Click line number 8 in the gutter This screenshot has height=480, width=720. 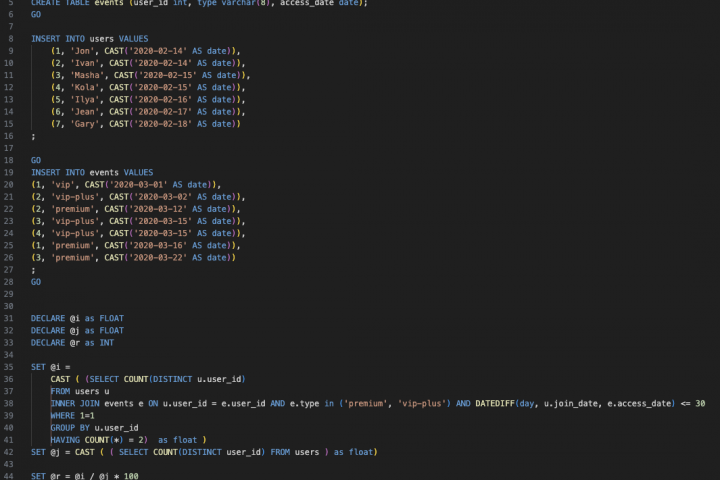point(11,39)
